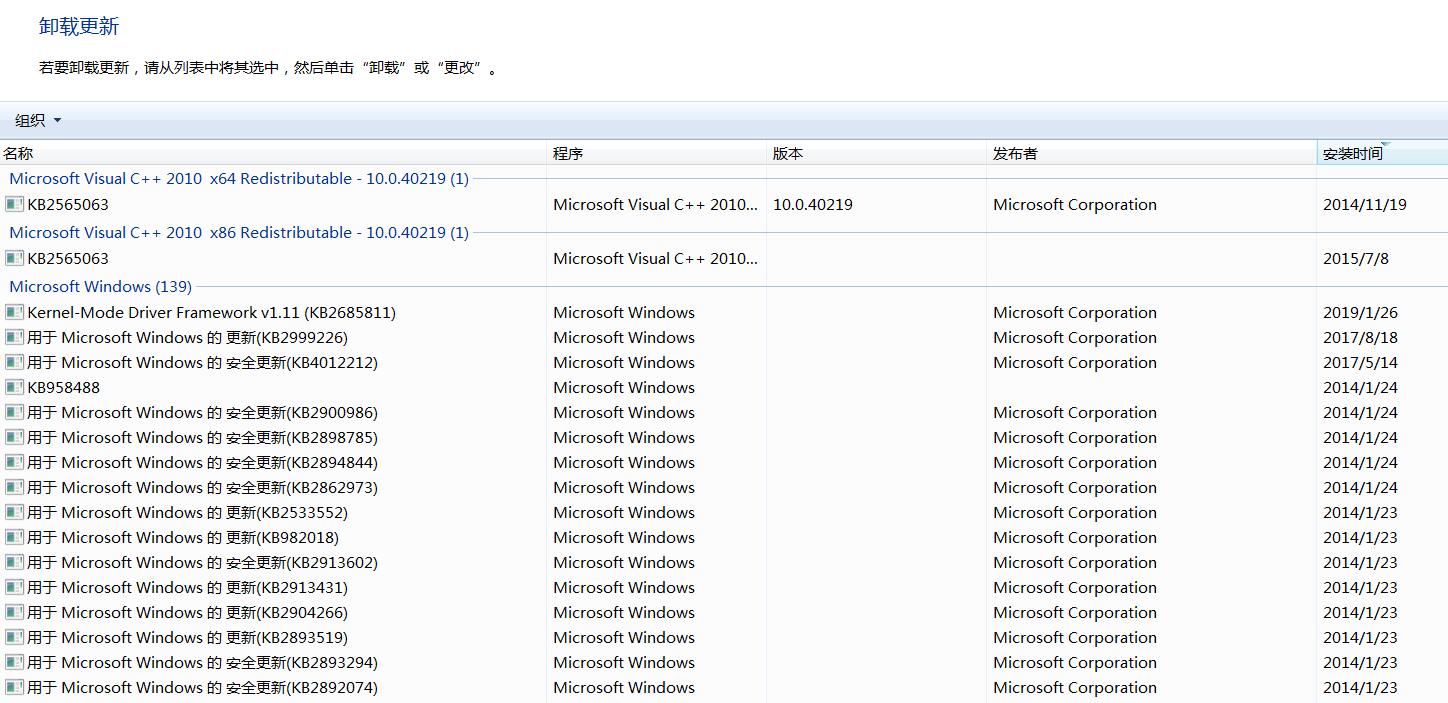Image resolution: width=1448 pixels, height=703 pixels.
Task: Click the update icon for KB2904266
Action: 14,612
